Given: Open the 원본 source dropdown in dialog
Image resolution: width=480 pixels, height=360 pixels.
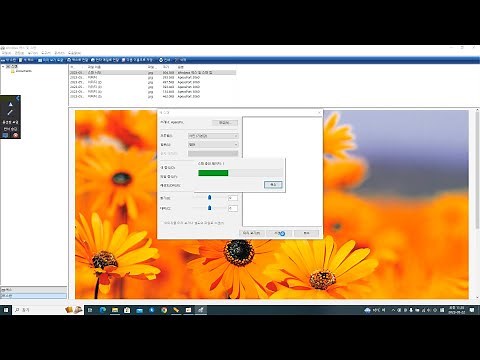Looking at the screenshot, I should [x=213, y=145].
